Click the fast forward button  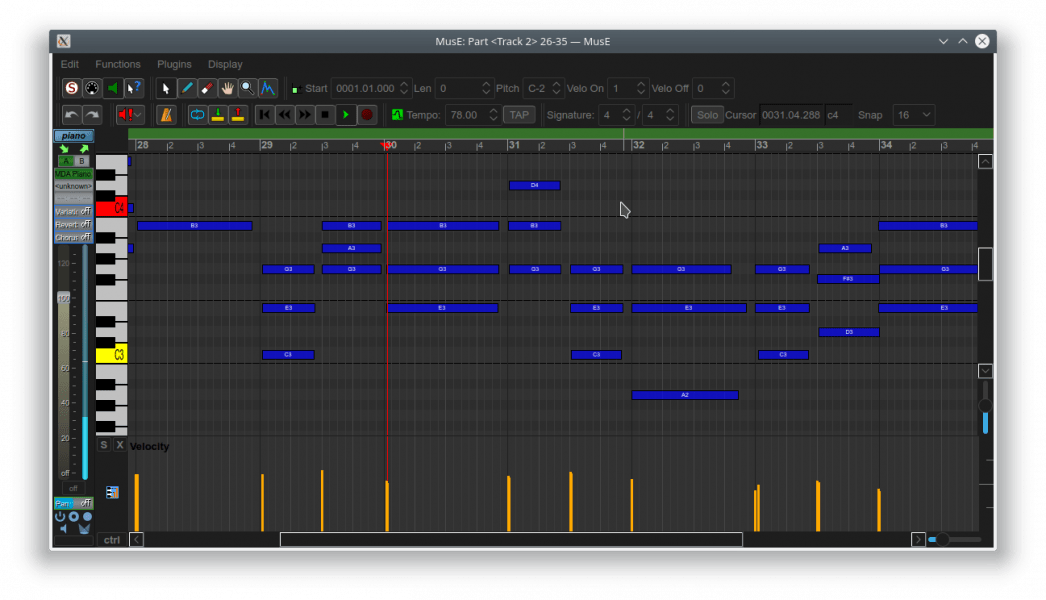305,115
